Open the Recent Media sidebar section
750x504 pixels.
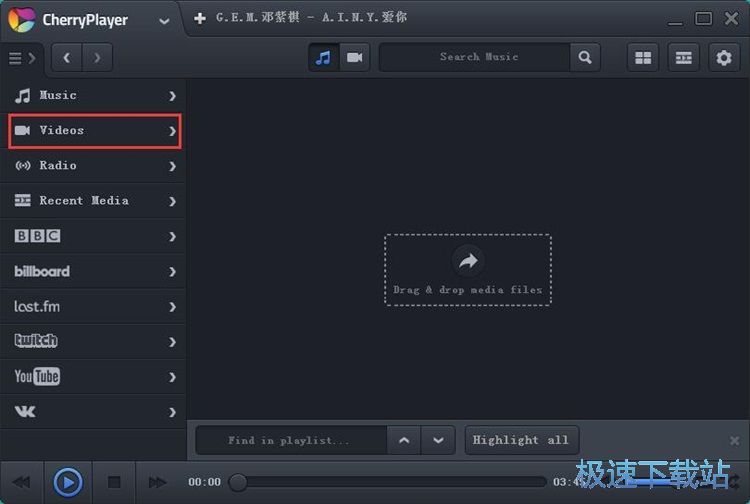coord(93,201)
